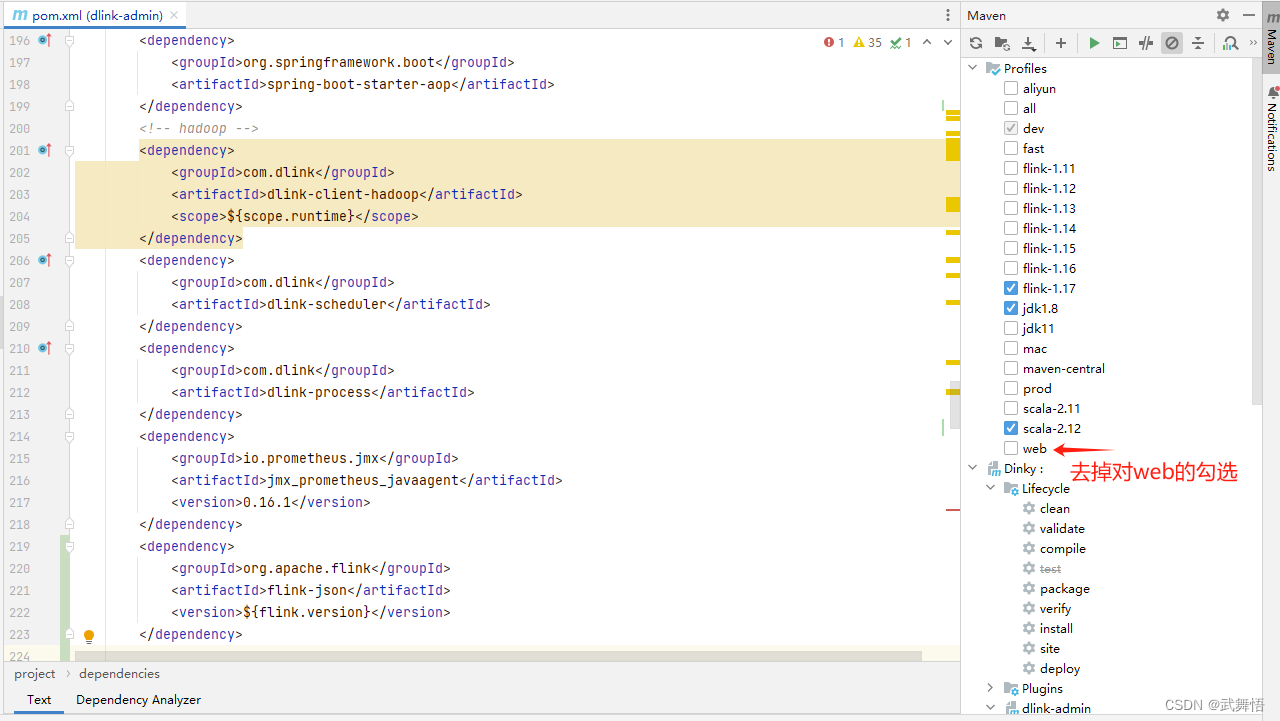Reload all Maven projects
The height and width of the screenshot is (721, 1280).
pos(975,43)
